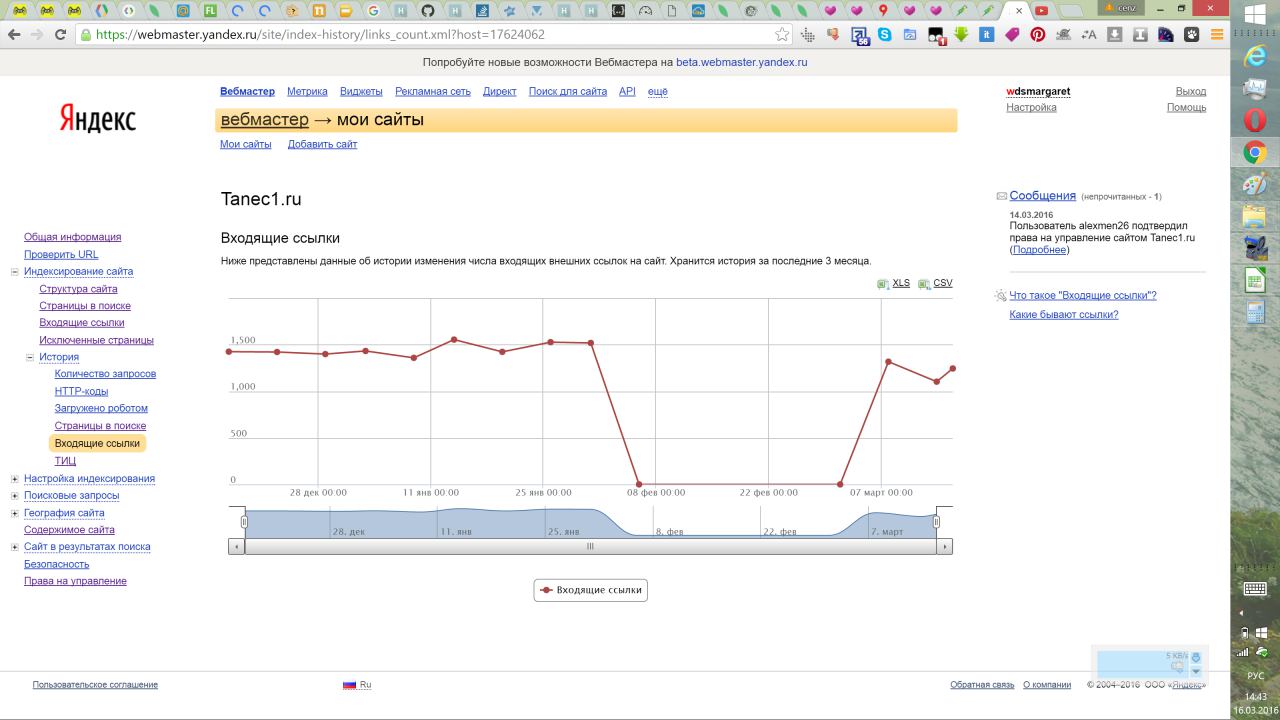Open Директ in the top menu
Viewport: 1280px width, 720px height.
point(499,91)
